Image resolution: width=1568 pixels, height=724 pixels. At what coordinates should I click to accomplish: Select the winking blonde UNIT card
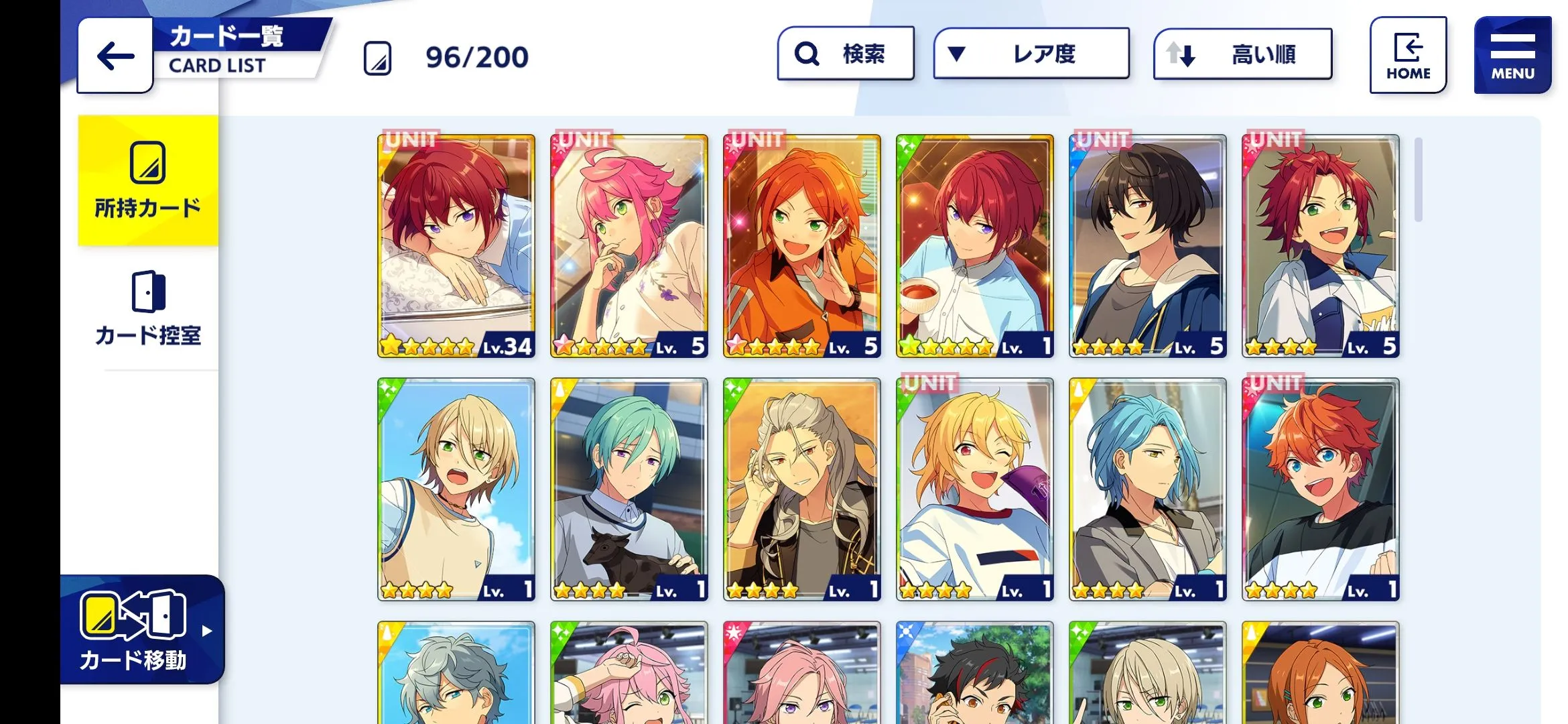pyautogui.click(x=975, y=489)
